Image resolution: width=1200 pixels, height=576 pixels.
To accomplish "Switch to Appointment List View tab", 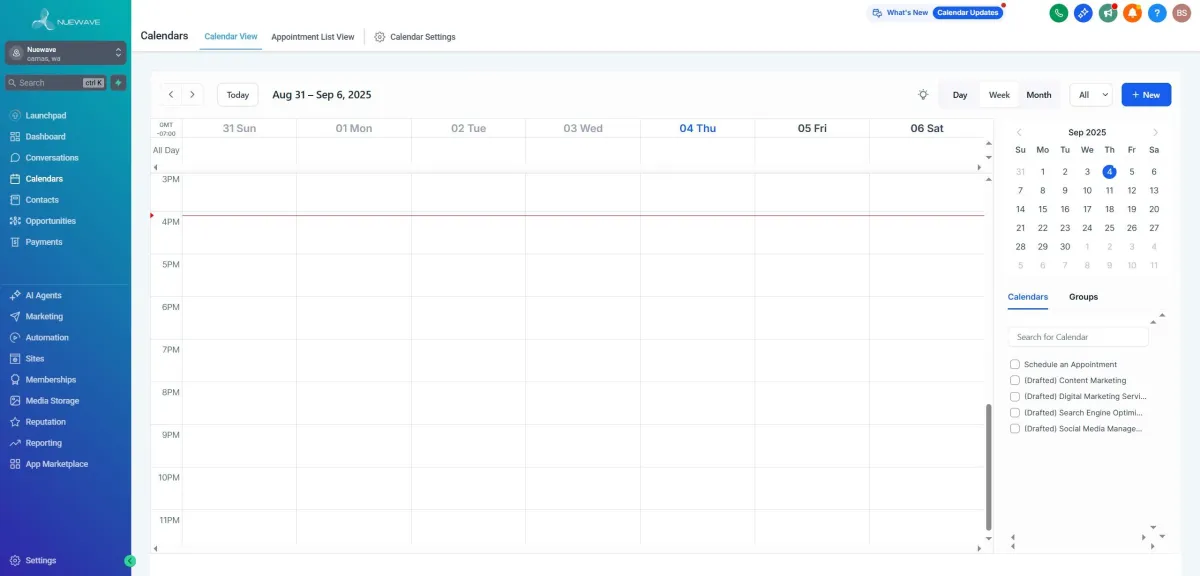I will click(313, 37).
